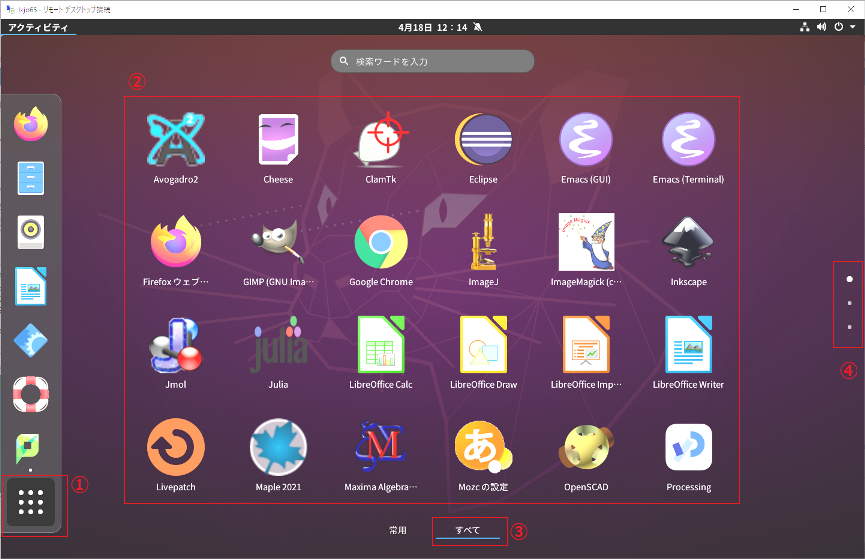Go to second app page dot

pos(850,303)
